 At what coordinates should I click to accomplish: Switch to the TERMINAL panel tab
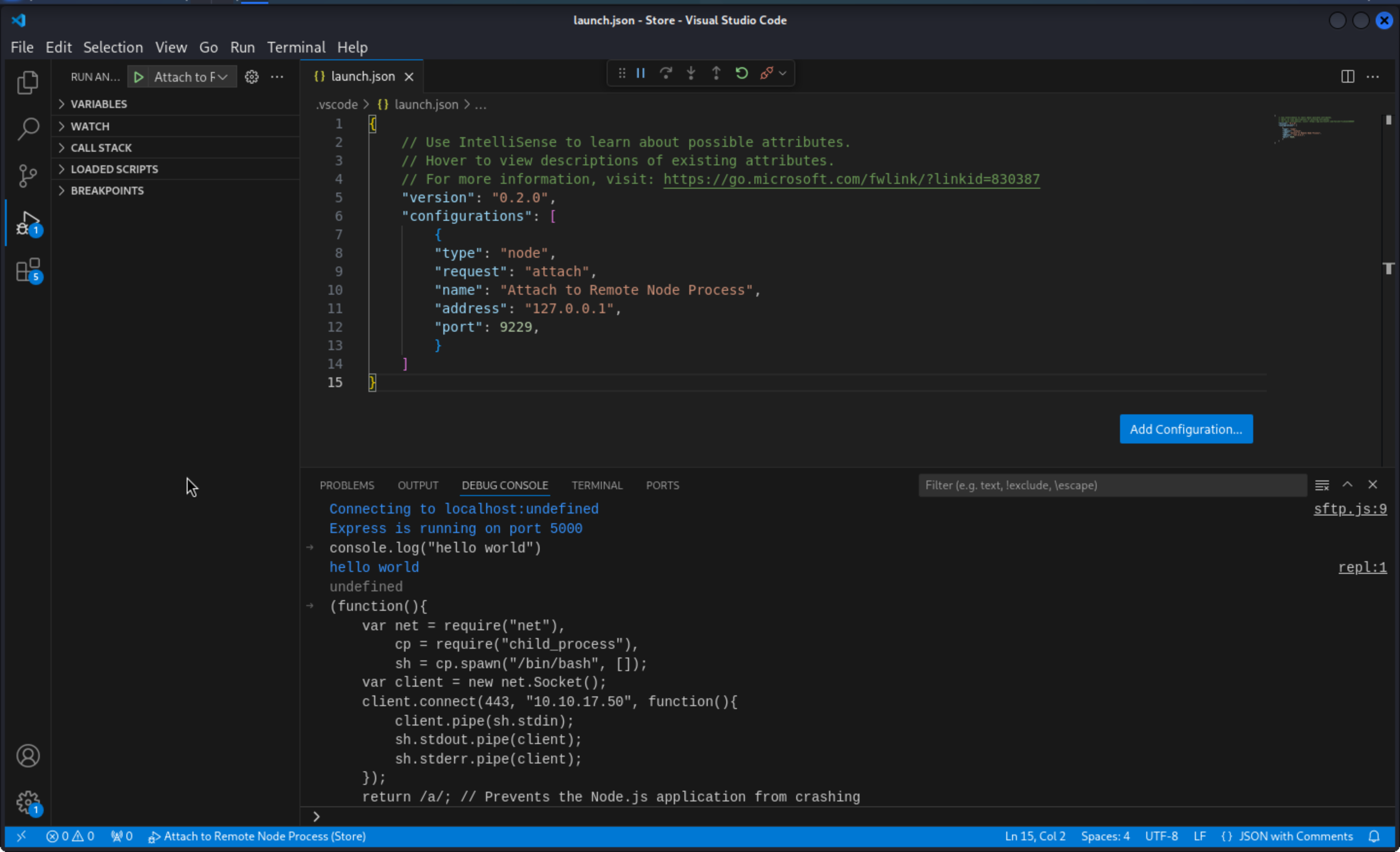pyautogui.click(x=596, y=485)
